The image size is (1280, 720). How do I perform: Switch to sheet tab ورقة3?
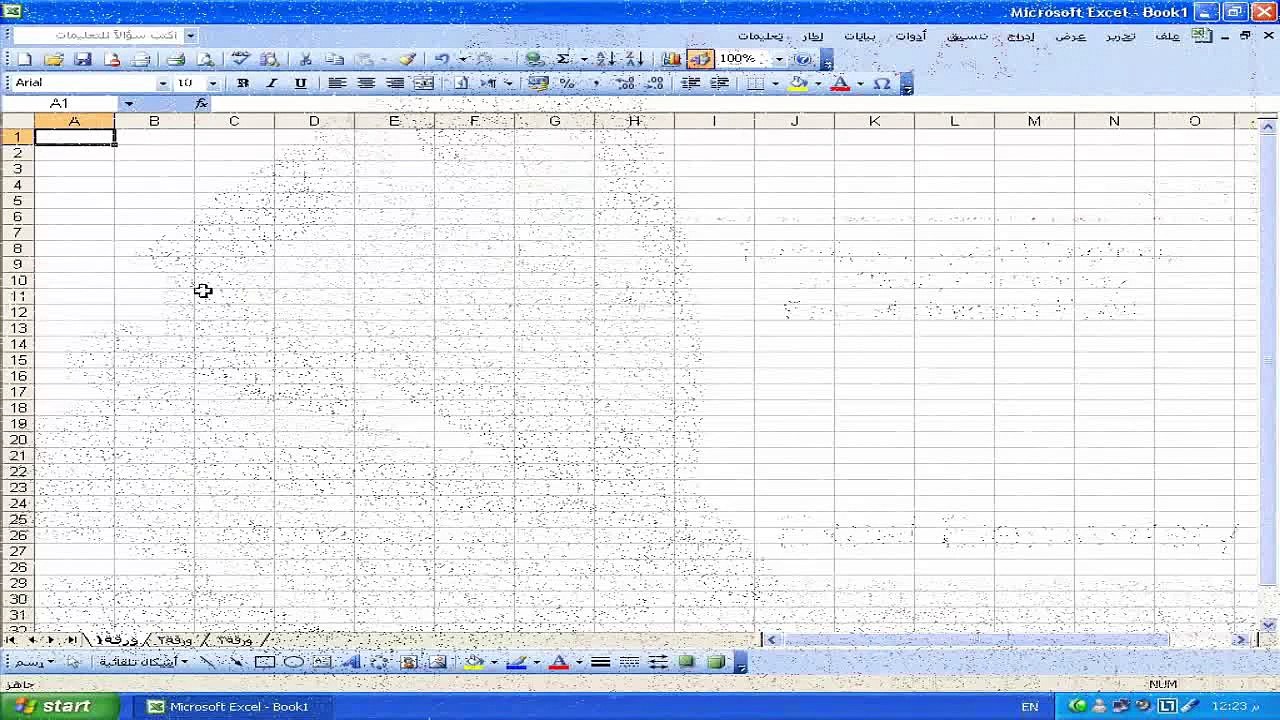235,640
